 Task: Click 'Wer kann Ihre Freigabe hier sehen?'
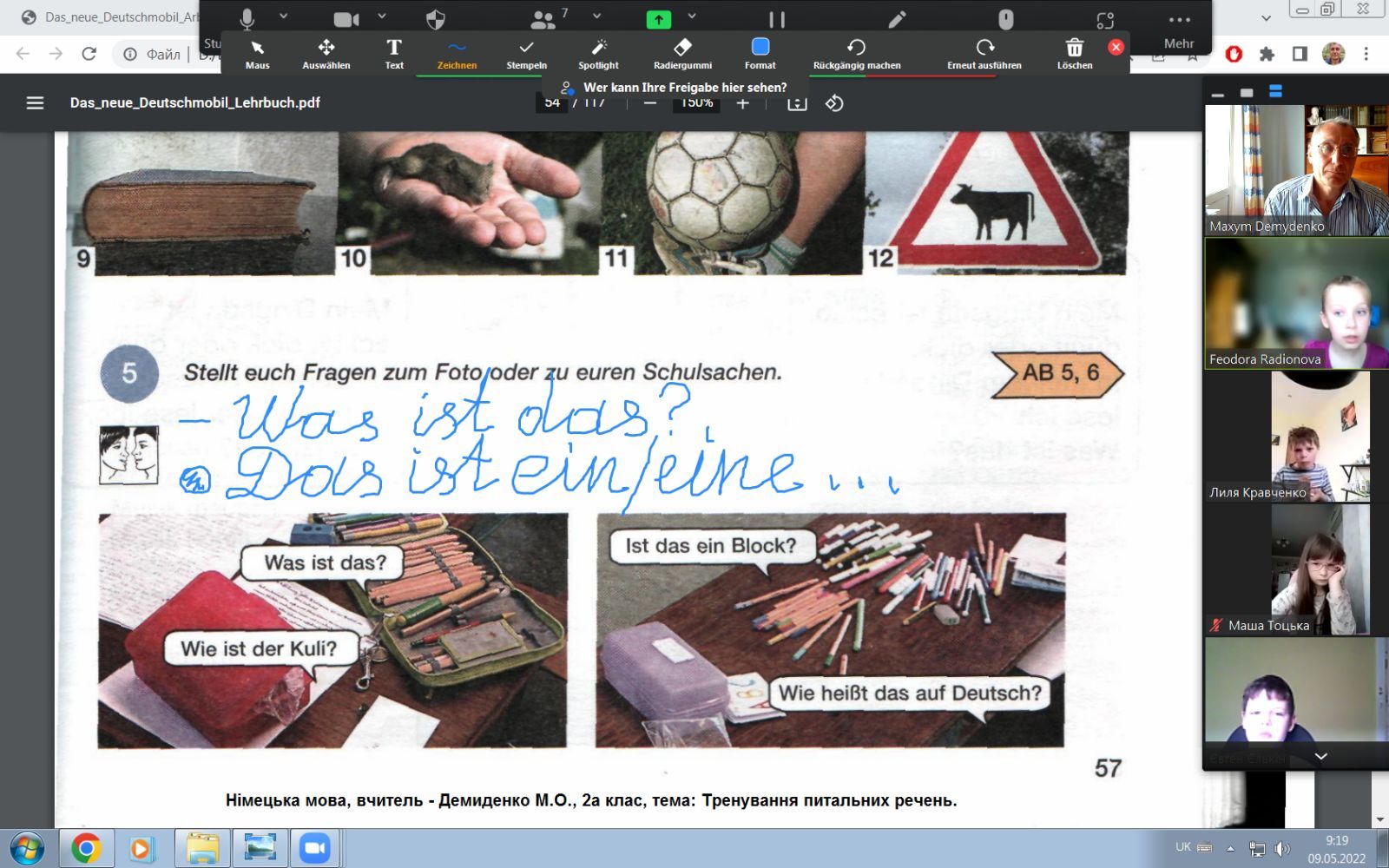click(x=684, y=88)
